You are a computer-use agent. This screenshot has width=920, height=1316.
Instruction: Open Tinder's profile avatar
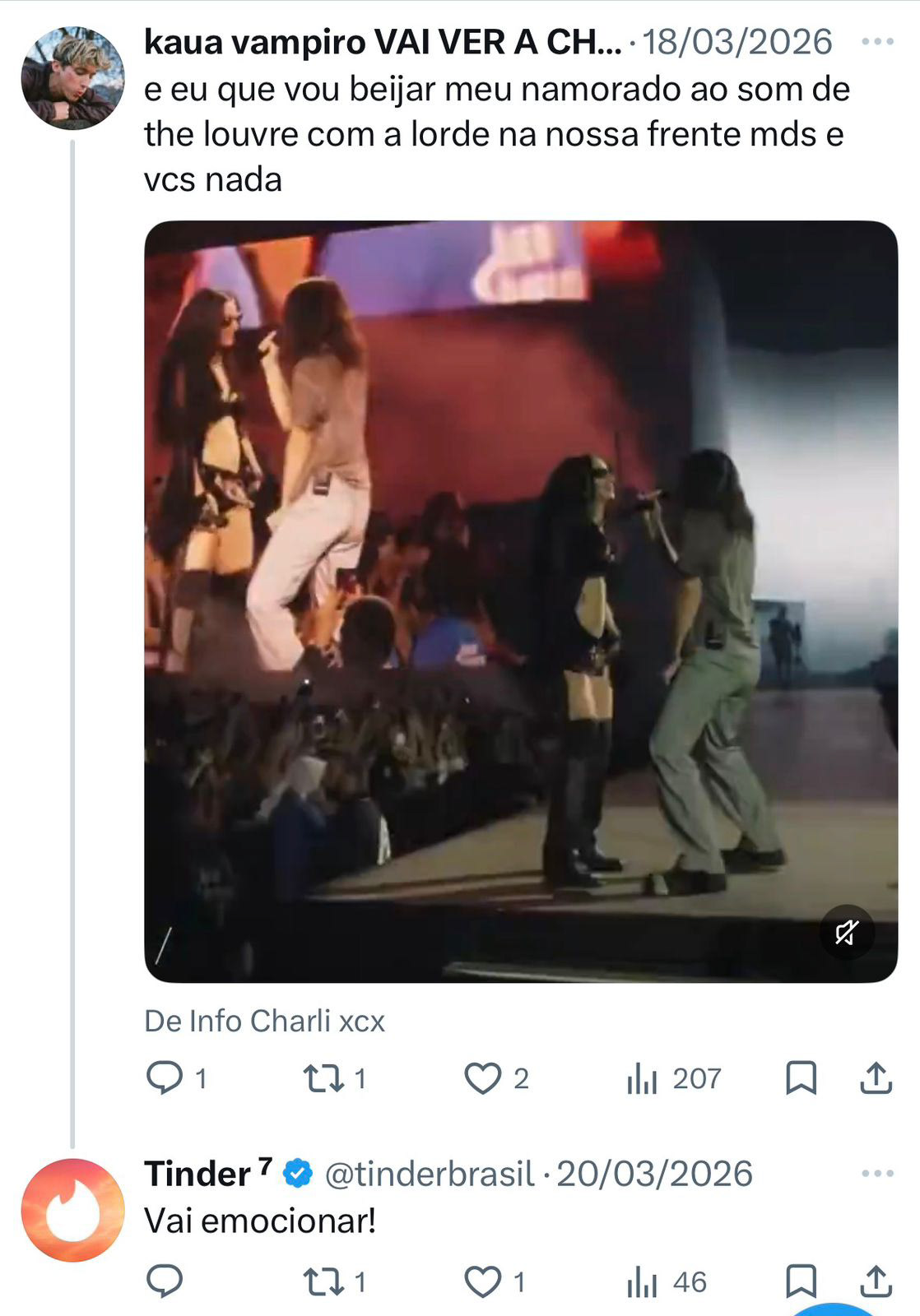72,1209
